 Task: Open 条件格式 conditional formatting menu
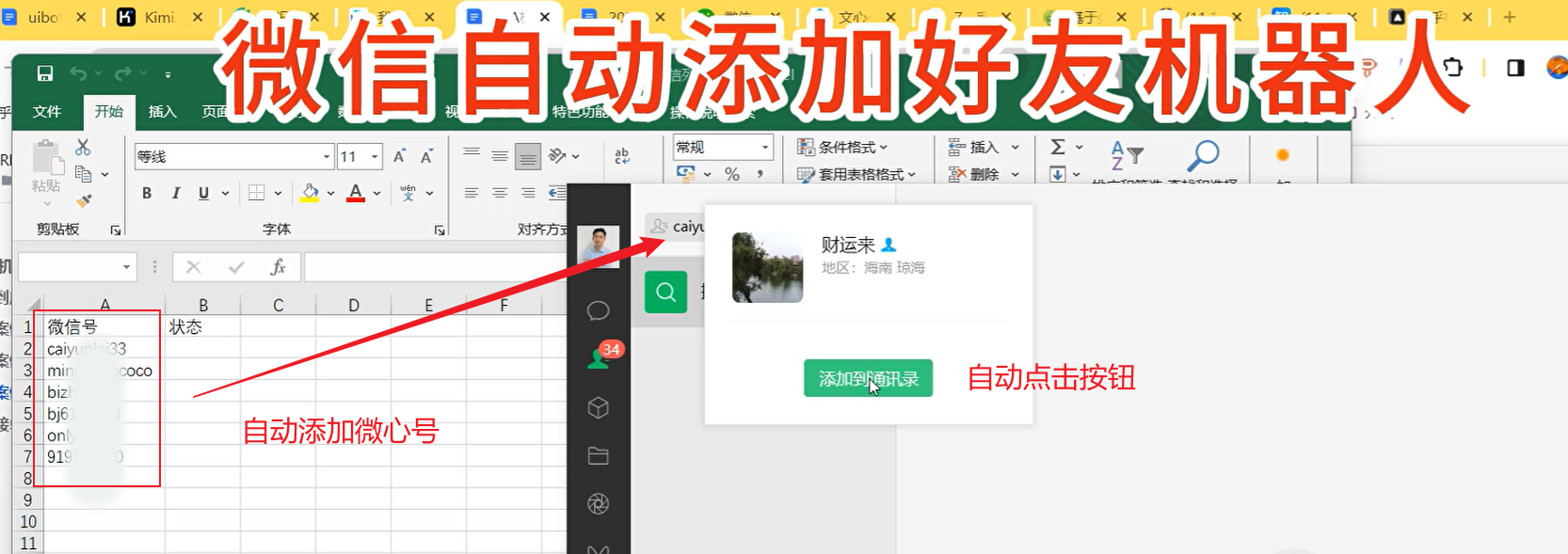(842, 147)
